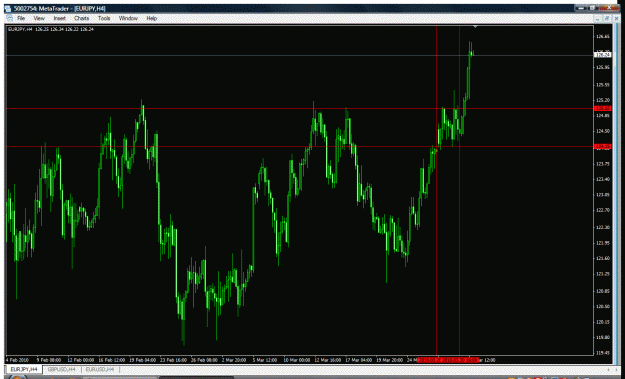Minimize the EURJPY chart child window
Image resolution: width=625 pixels, height=379 pixels.
click(597, 18)
